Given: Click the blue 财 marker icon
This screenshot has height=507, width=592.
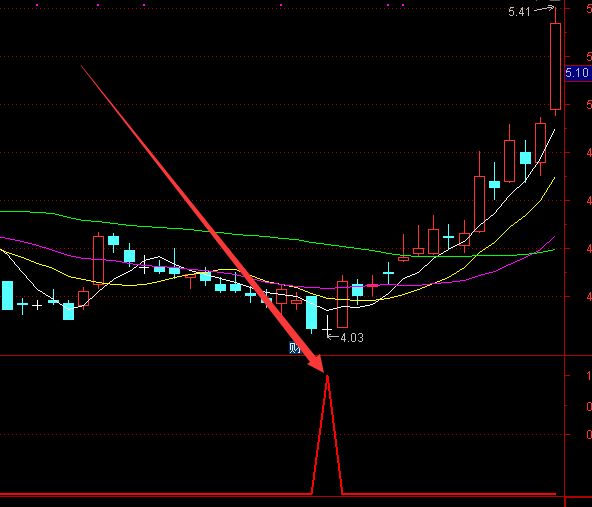Looking at the screenshot, I should pyautogui.click(x=294, y=348).
